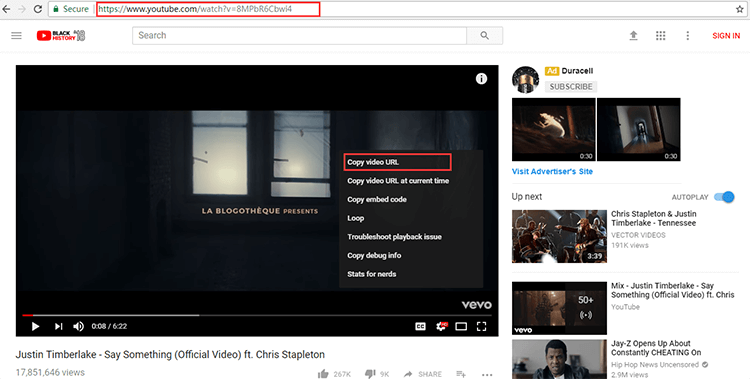Click the browser forward arrow
This screenshot has height=379, width=750.
tap(22, 9)
